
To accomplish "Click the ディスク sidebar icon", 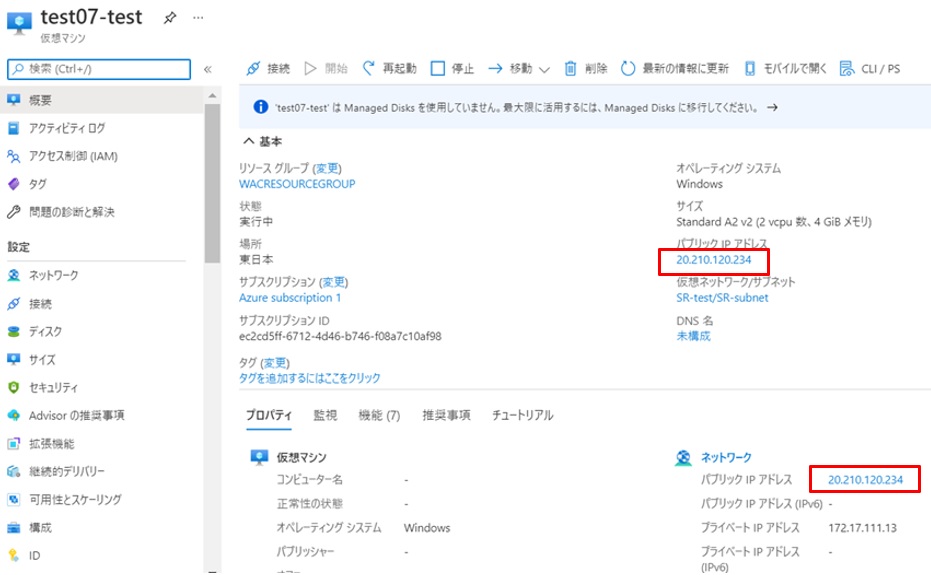I will (14, 331).
